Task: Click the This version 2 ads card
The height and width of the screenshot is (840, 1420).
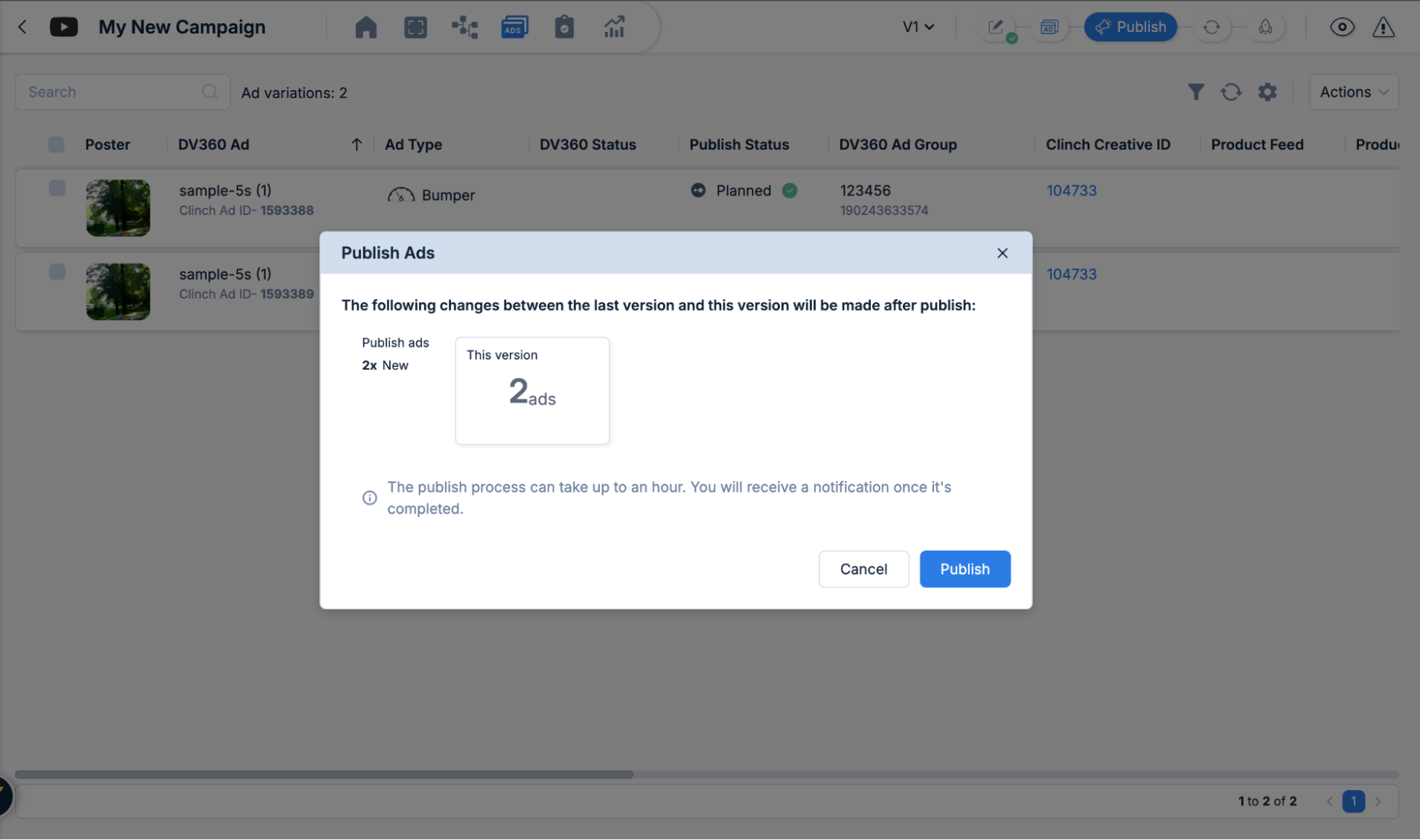Action: [x=532, y=391]
